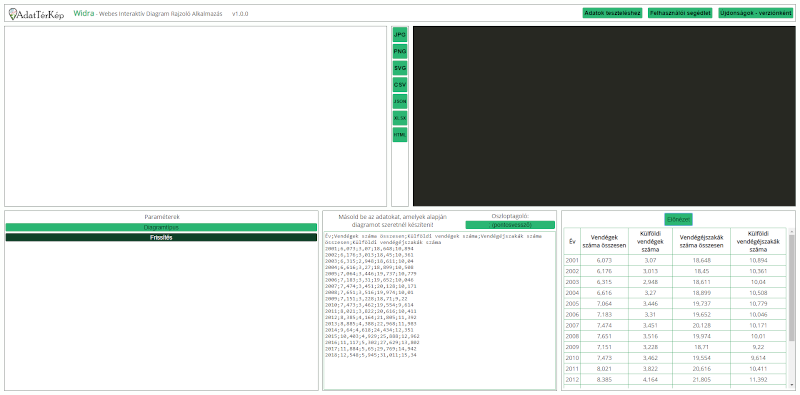Select the 2004 year cell
Viewport: 800px width, 395px height.
[x=572, y=293]
